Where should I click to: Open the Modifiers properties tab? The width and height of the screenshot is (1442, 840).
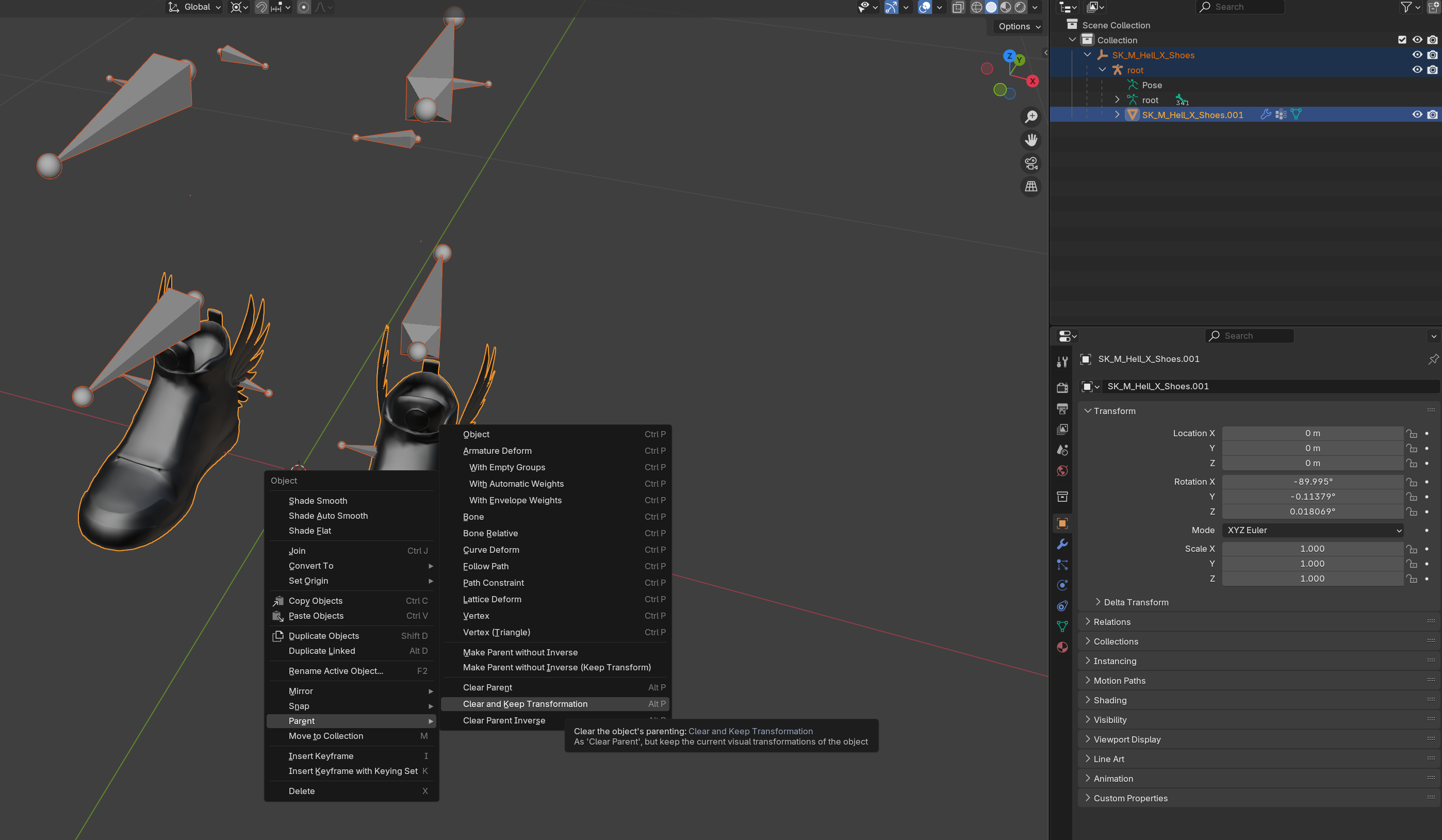[x=1062, y=544]
